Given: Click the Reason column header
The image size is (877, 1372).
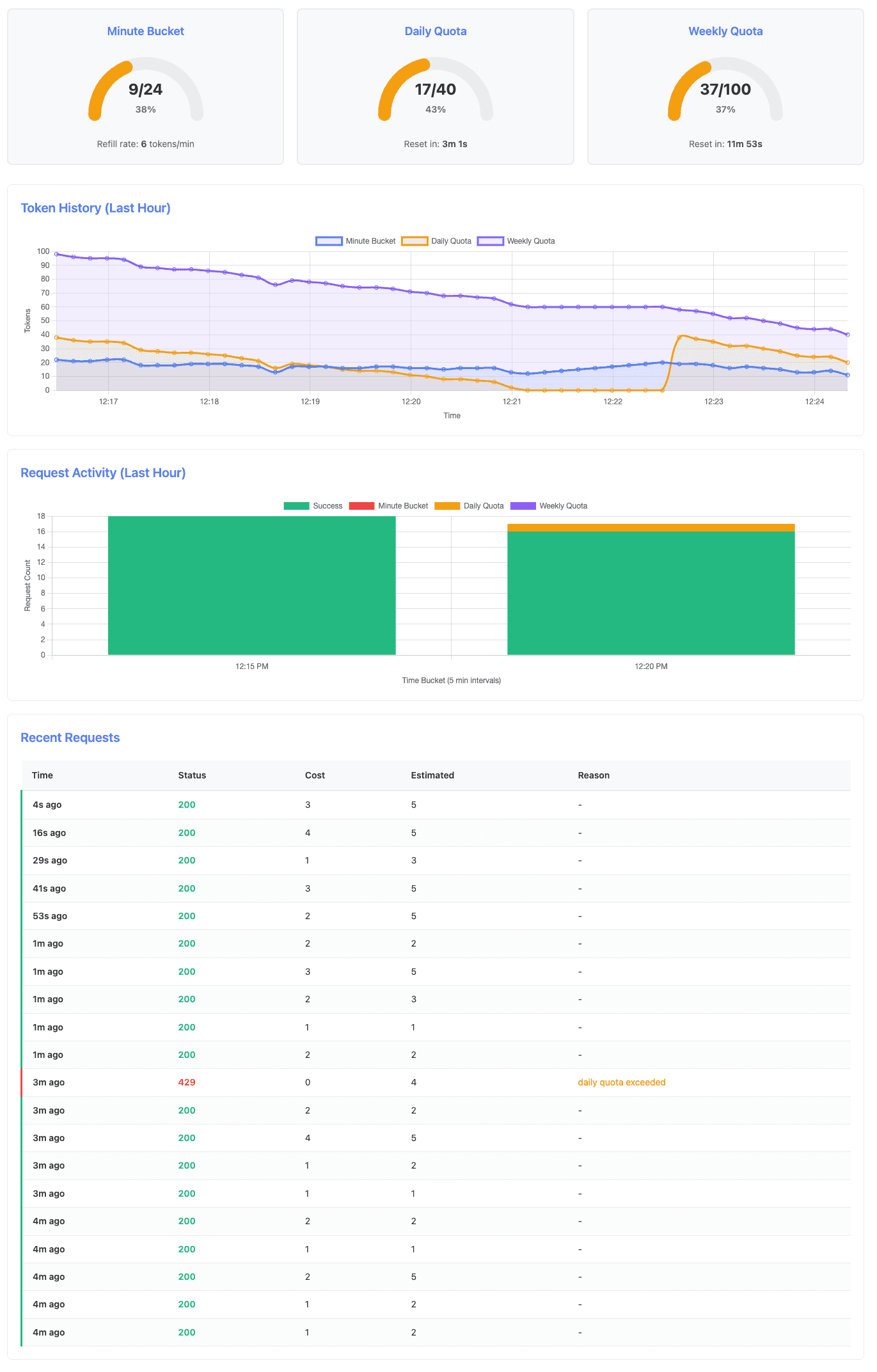Looking at the screenshot, I should coord(594,775).
